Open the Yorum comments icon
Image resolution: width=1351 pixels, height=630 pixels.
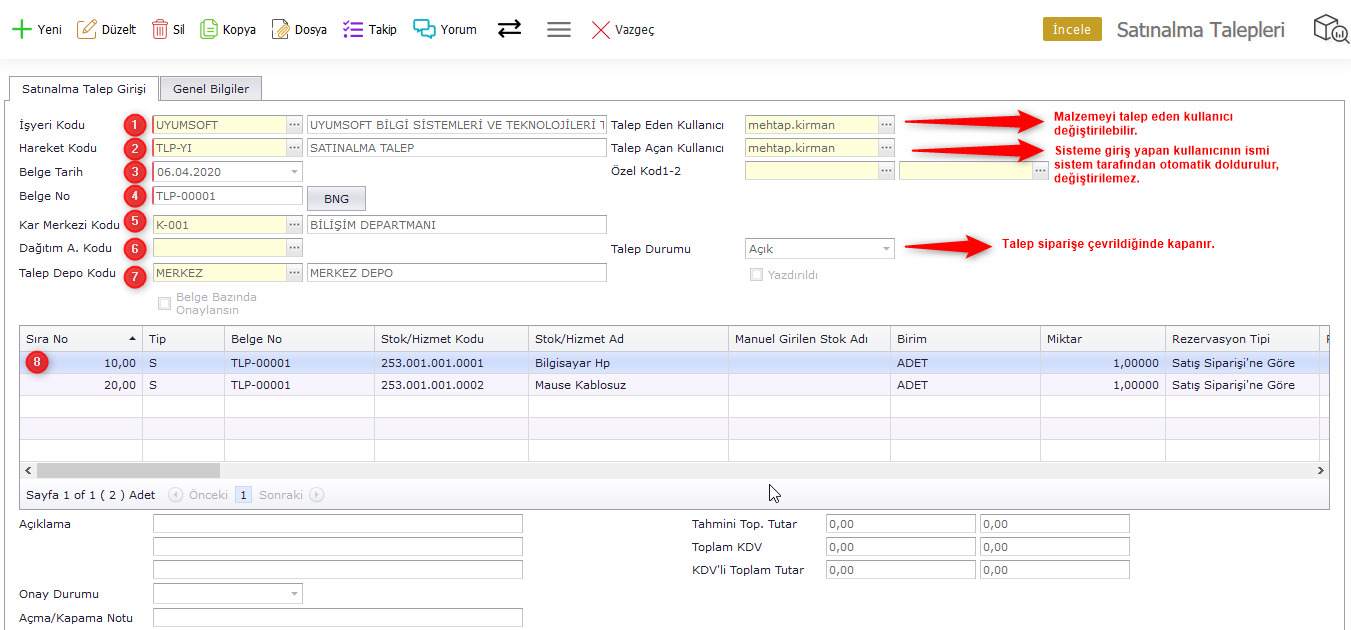pos(425,29)
